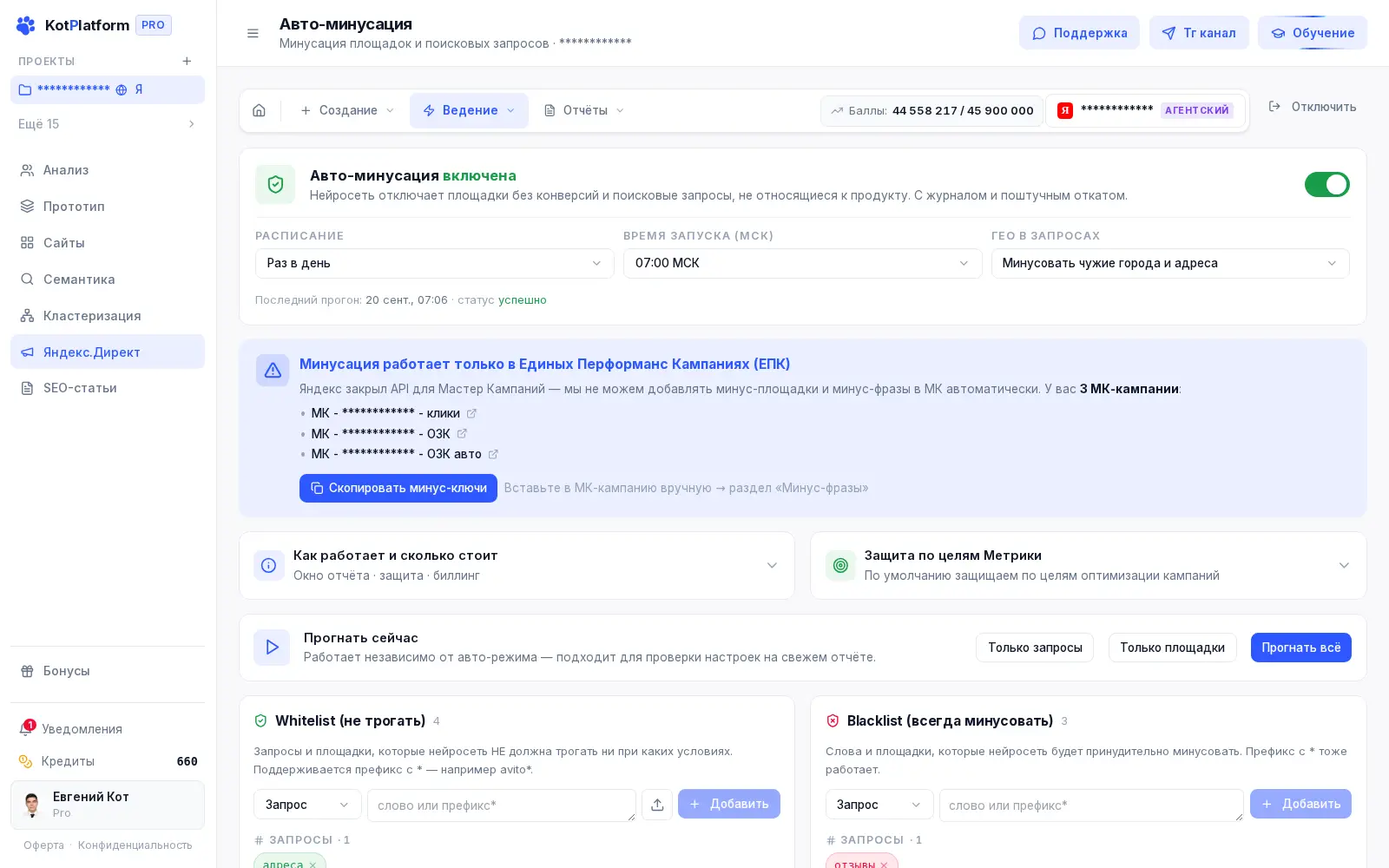The width and height of the screenshot is (1389, 868).
Task: Open Сайты in the sidebar
Action: [108, 243]
